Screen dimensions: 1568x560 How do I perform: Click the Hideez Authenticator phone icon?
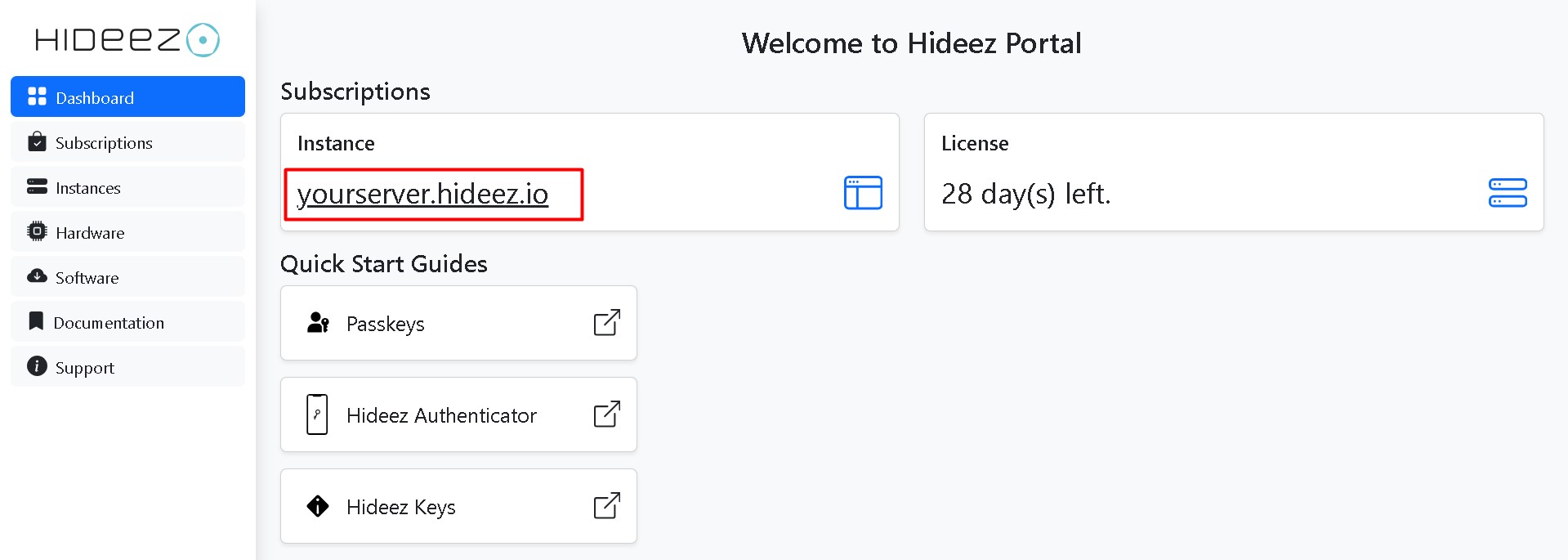317,414
